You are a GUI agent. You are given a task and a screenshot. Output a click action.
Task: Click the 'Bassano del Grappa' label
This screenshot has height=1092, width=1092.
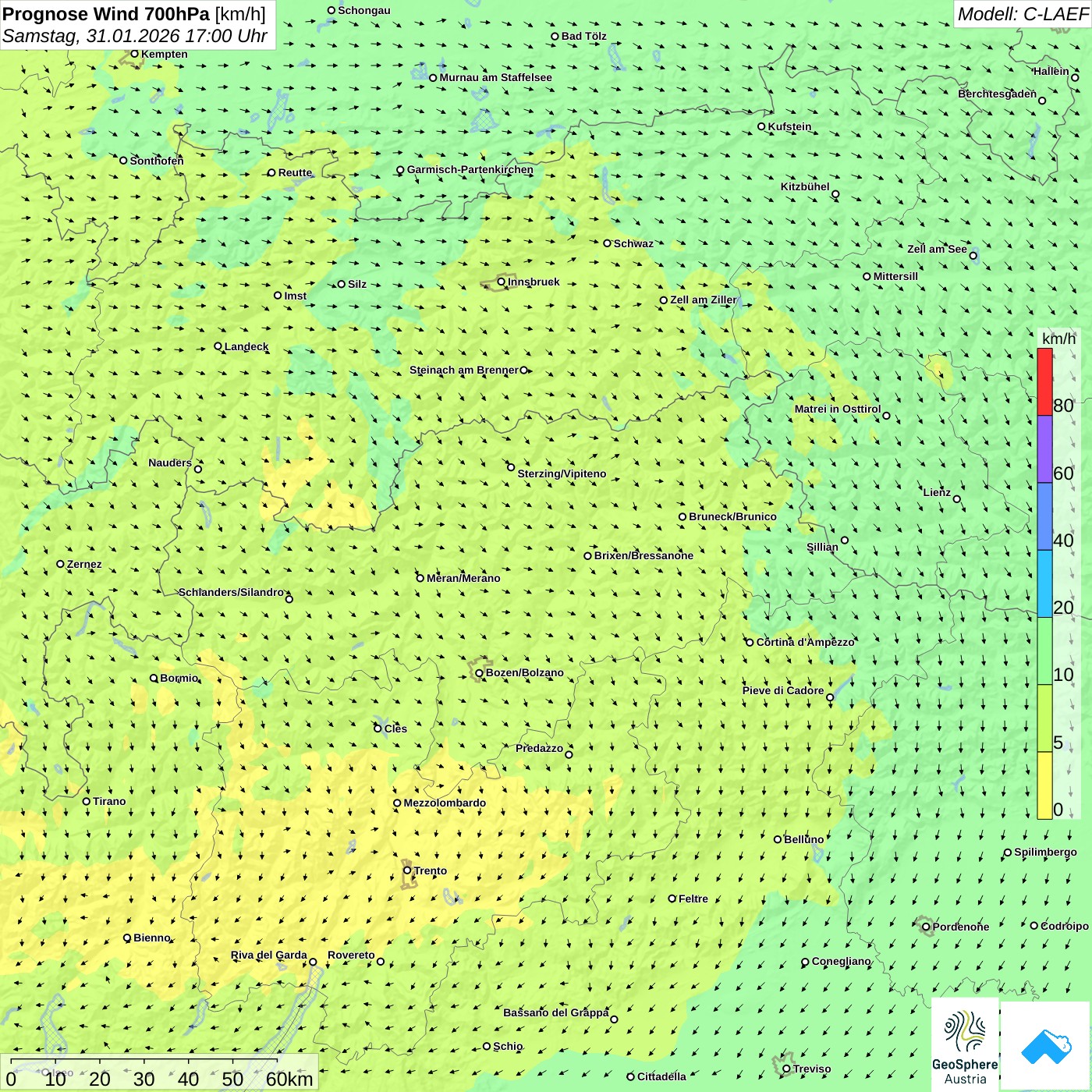(556, 1012)
